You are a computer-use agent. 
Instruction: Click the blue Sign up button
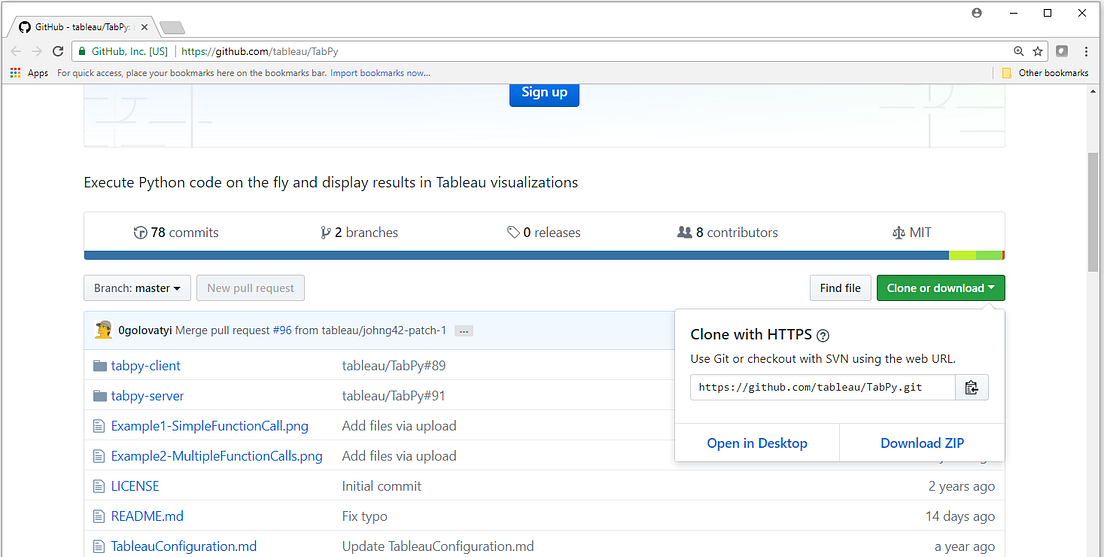pyautogui.click(x=544, y=93)
